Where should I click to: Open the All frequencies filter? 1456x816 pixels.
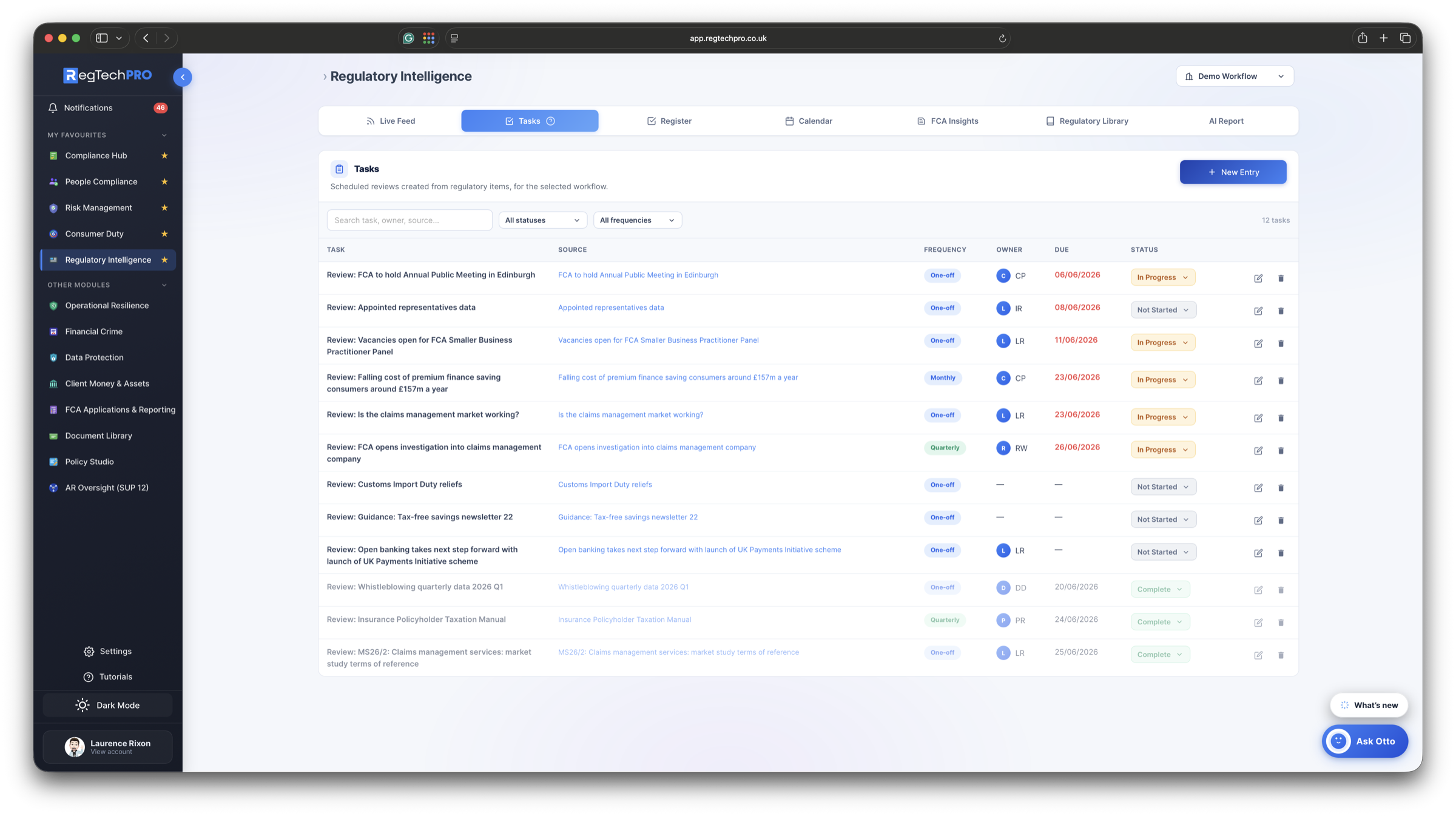(637, 220)
